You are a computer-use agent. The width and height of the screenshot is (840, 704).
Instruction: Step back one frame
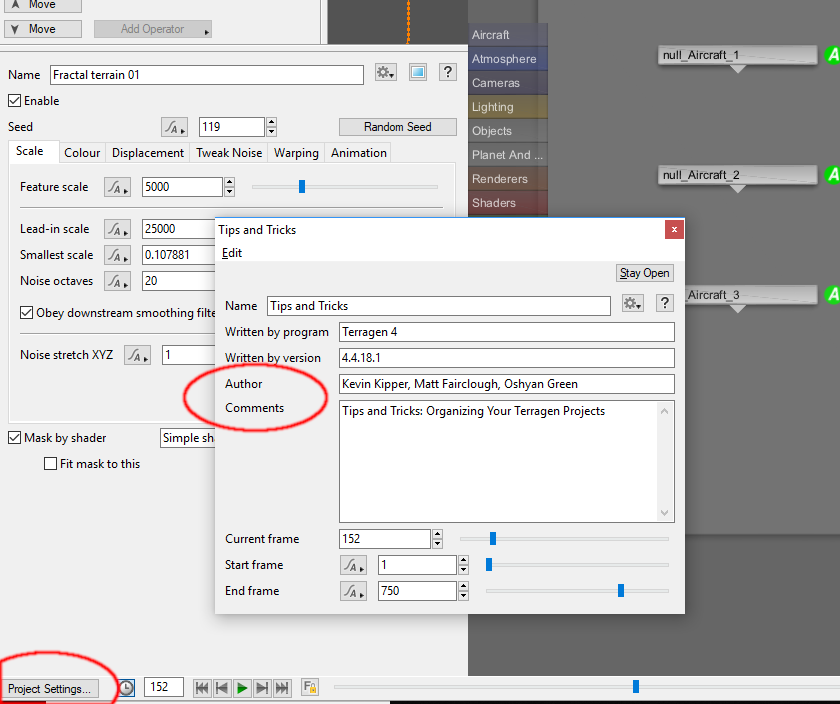[221, 688]
